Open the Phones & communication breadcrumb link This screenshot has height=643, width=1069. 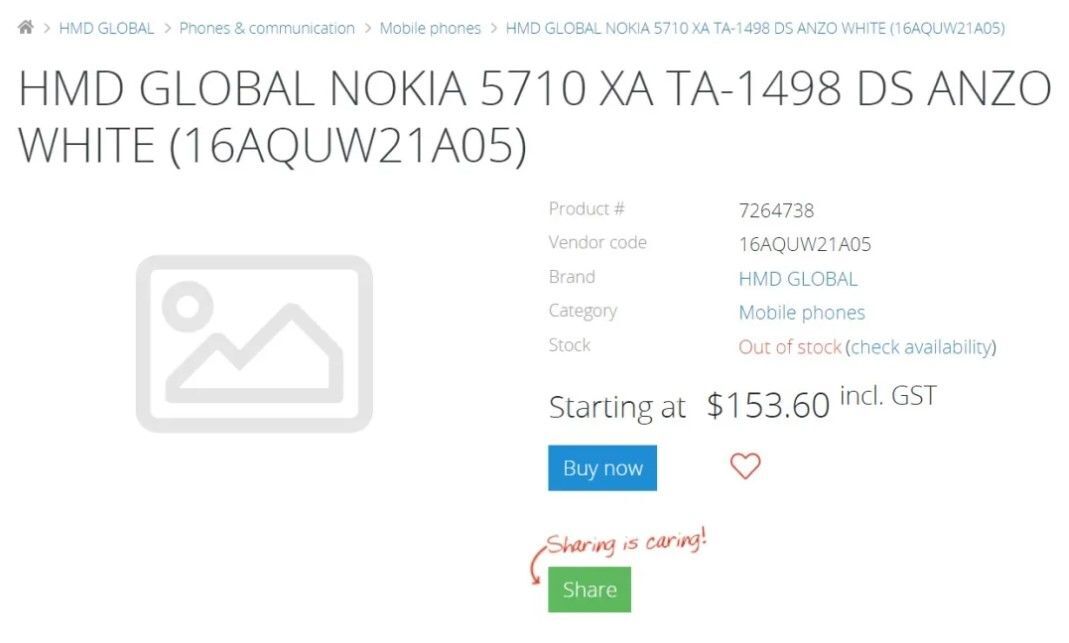tap(265, 28)
